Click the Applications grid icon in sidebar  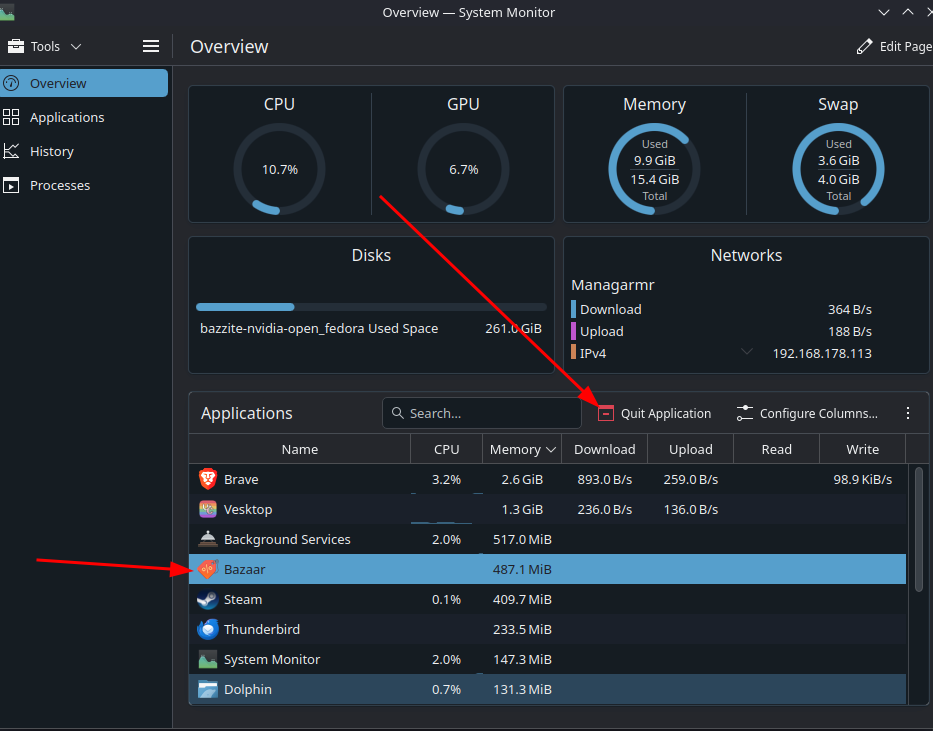[11, 117]
